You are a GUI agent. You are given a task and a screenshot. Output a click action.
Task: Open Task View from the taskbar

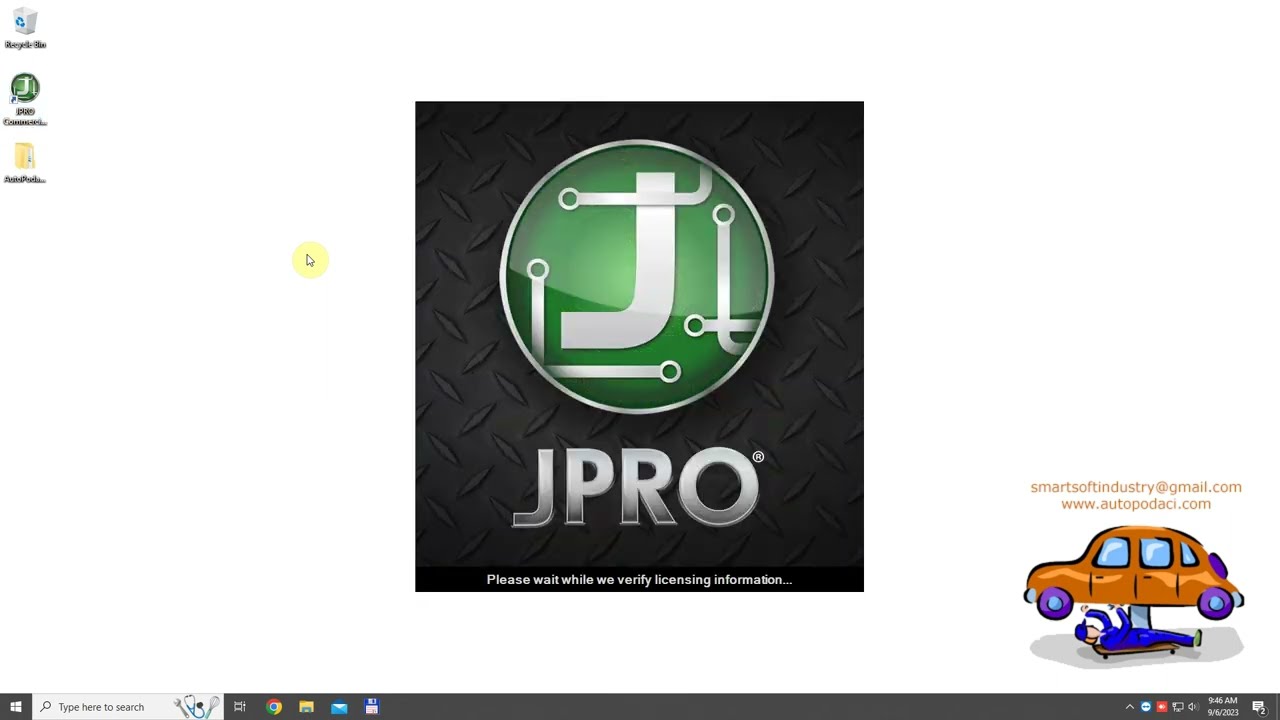click(240, 707)
